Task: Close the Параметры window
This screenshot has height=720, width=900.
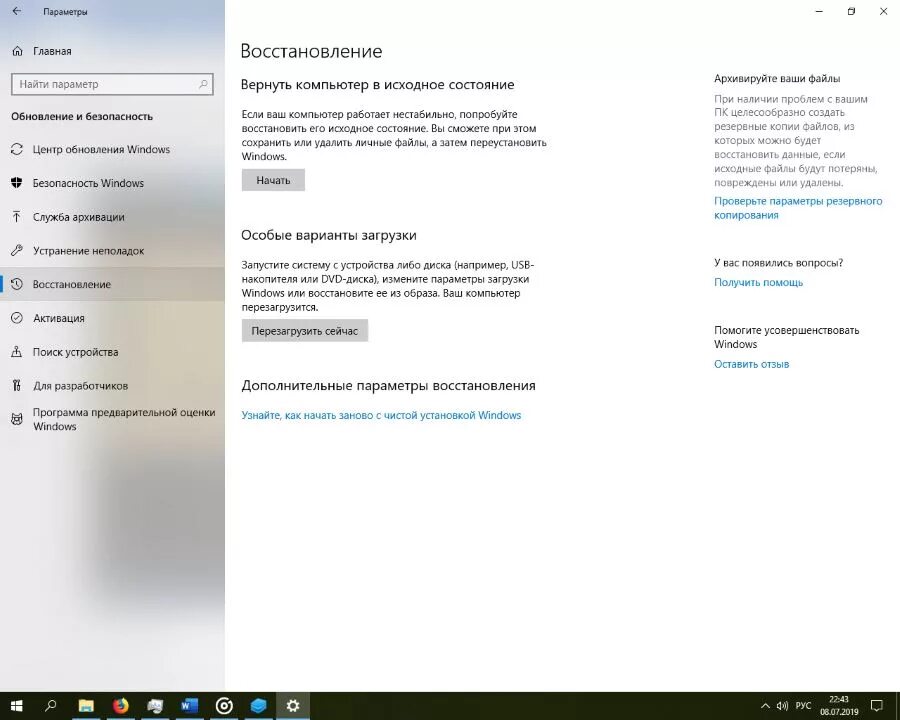Action: coord(883,11)
